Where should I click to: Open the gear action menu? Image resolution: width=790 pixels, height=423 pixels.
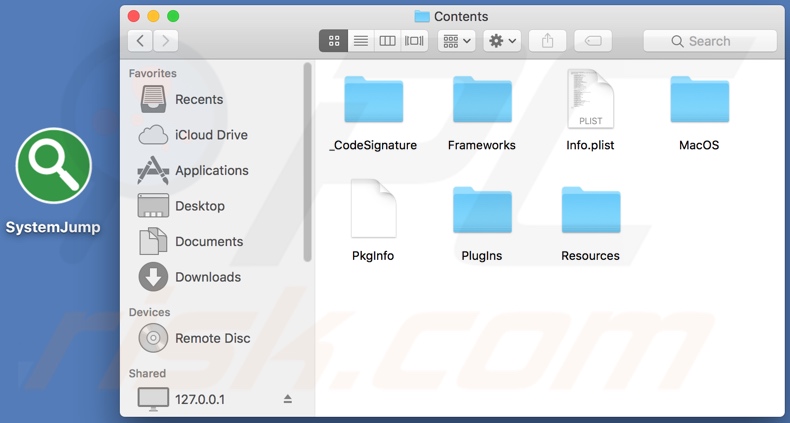502,41
